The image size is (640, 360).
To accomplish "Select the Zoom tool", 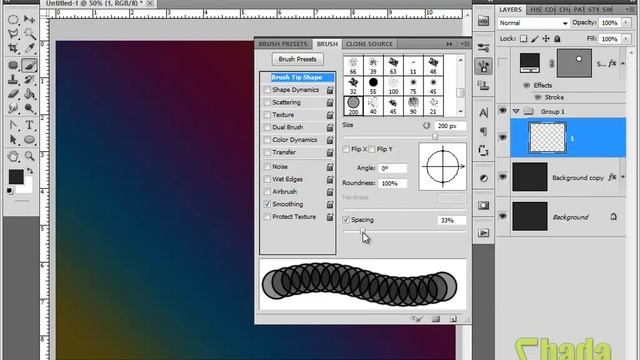I will (29, 156).
